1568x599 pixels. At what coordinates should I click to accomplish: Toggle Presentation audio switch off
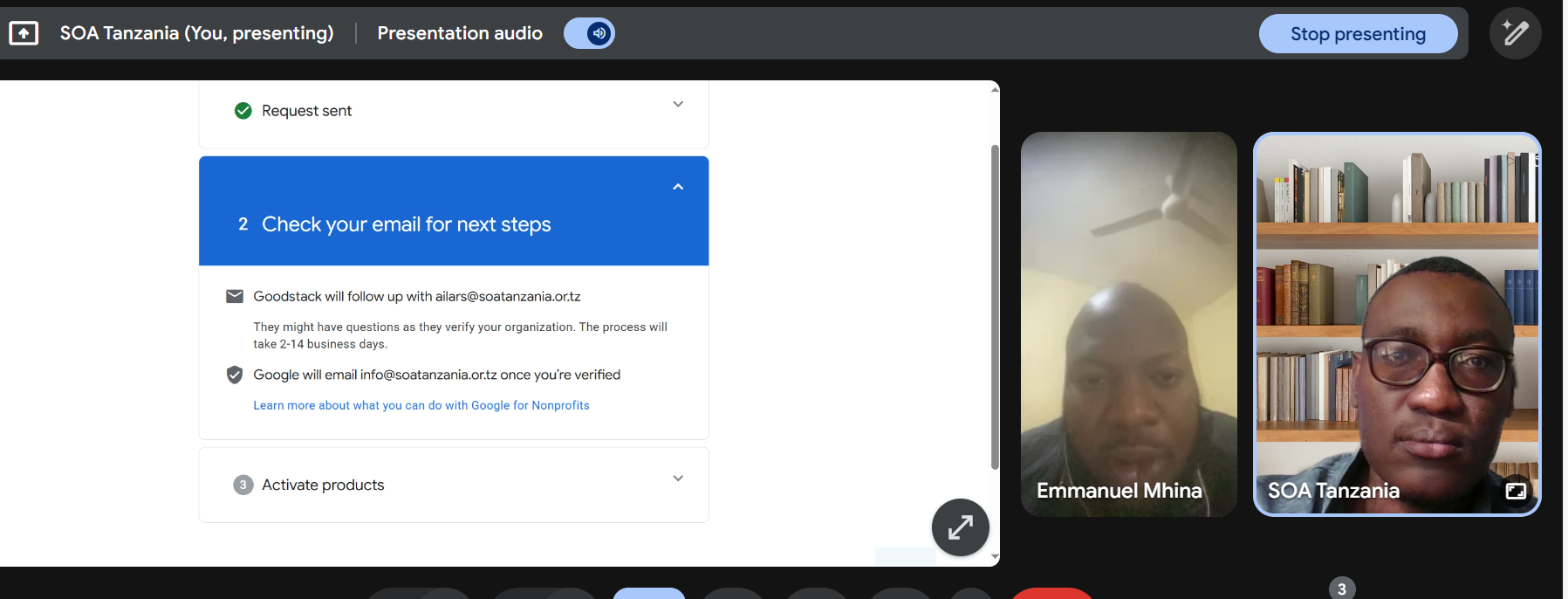click(589, 33)
